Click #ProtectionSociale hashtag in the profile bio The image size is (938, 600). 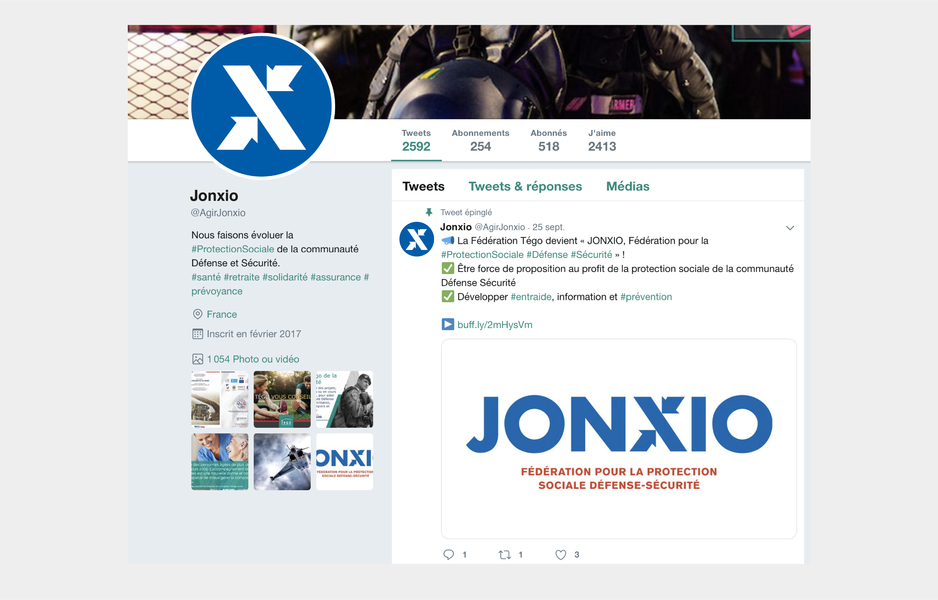[233, 249]
